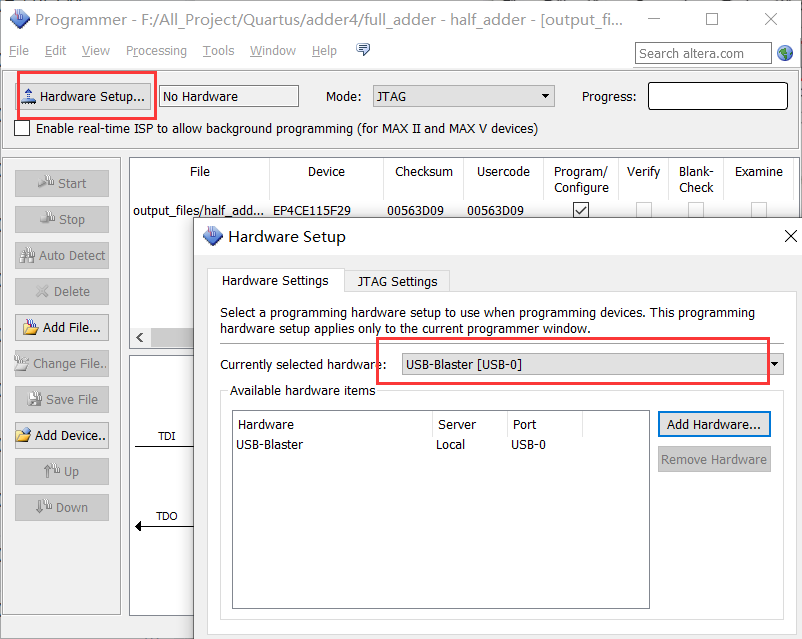Screen dimensions: 802x639
Task: Focus the Search altera.com field
Action: tap(703, 53)
